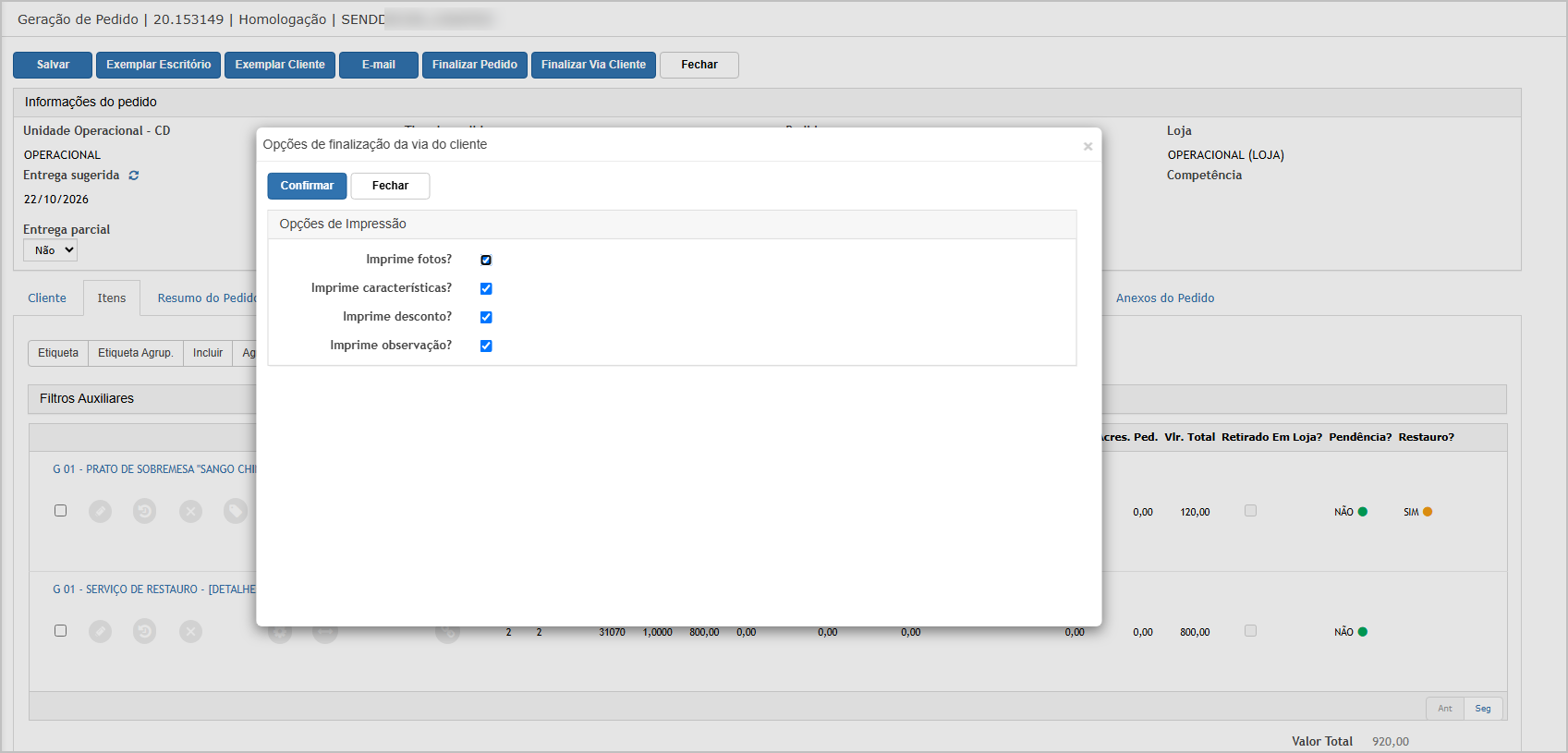Image resolution: width=1568 pixels, height=753 pixels.
Task: Click Fechar inside the finalization dialog
Action: pyautogui.click(x=390, y=186)
